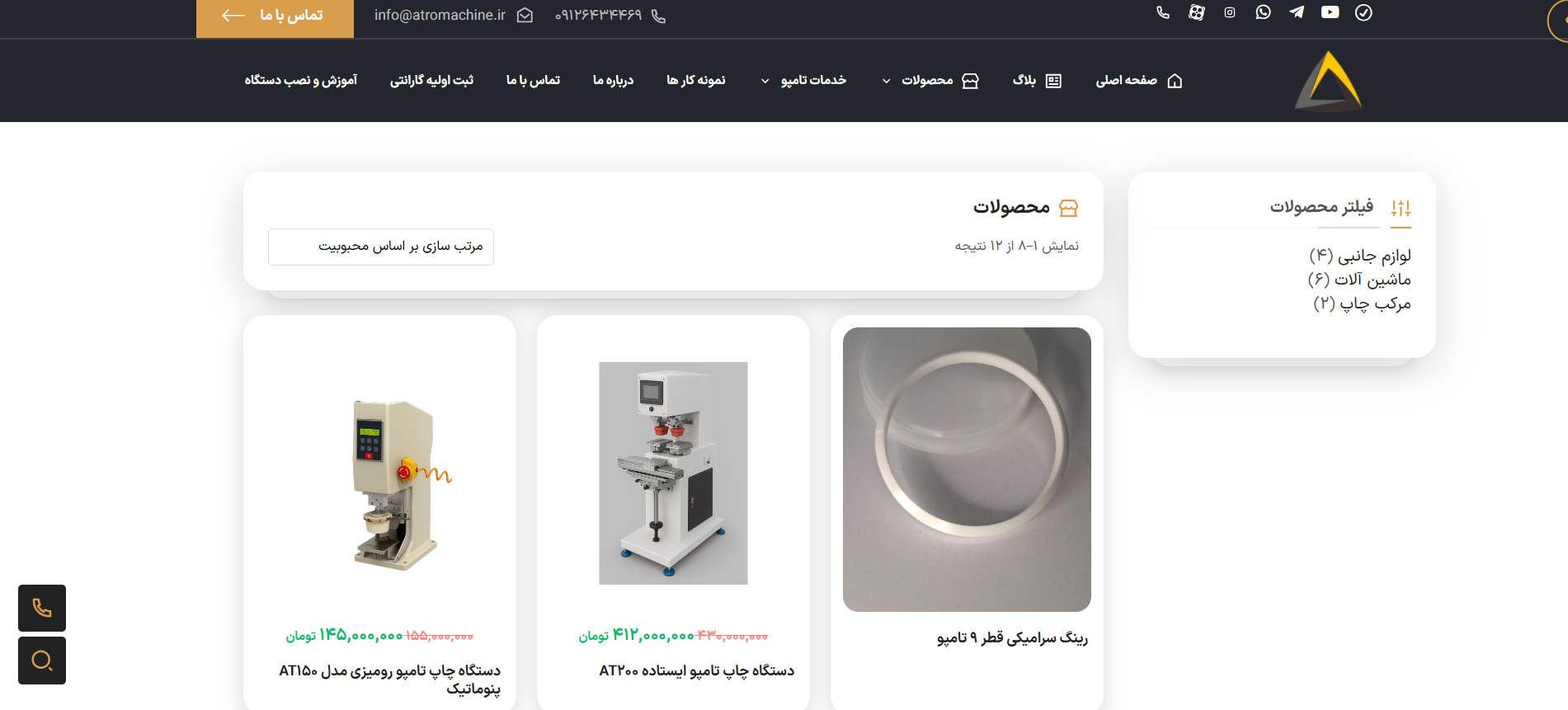Screen dimensions: 1568x710
Task: Open the Aparat video channel icon
Action: click(x=1196, y=12)
